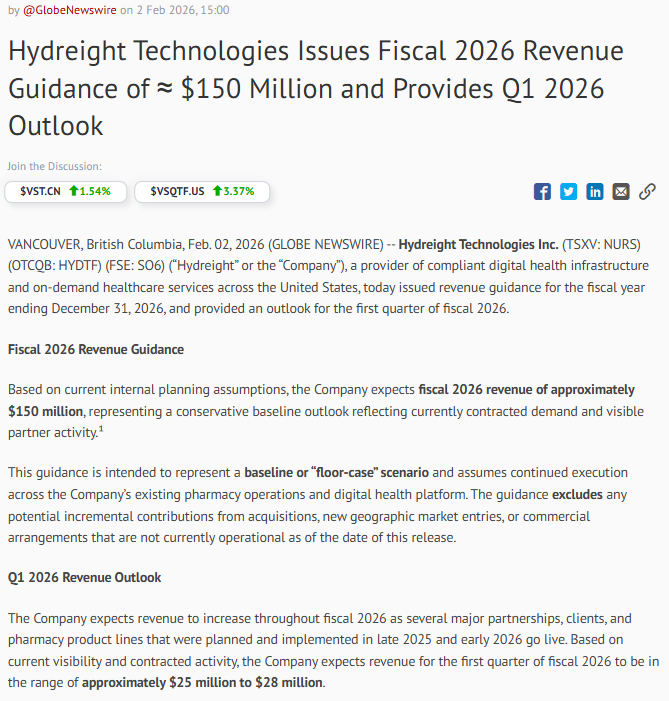This screenshot has width=669, height=701.
Task: Share article on Facebook
Action: coord(542,192)
